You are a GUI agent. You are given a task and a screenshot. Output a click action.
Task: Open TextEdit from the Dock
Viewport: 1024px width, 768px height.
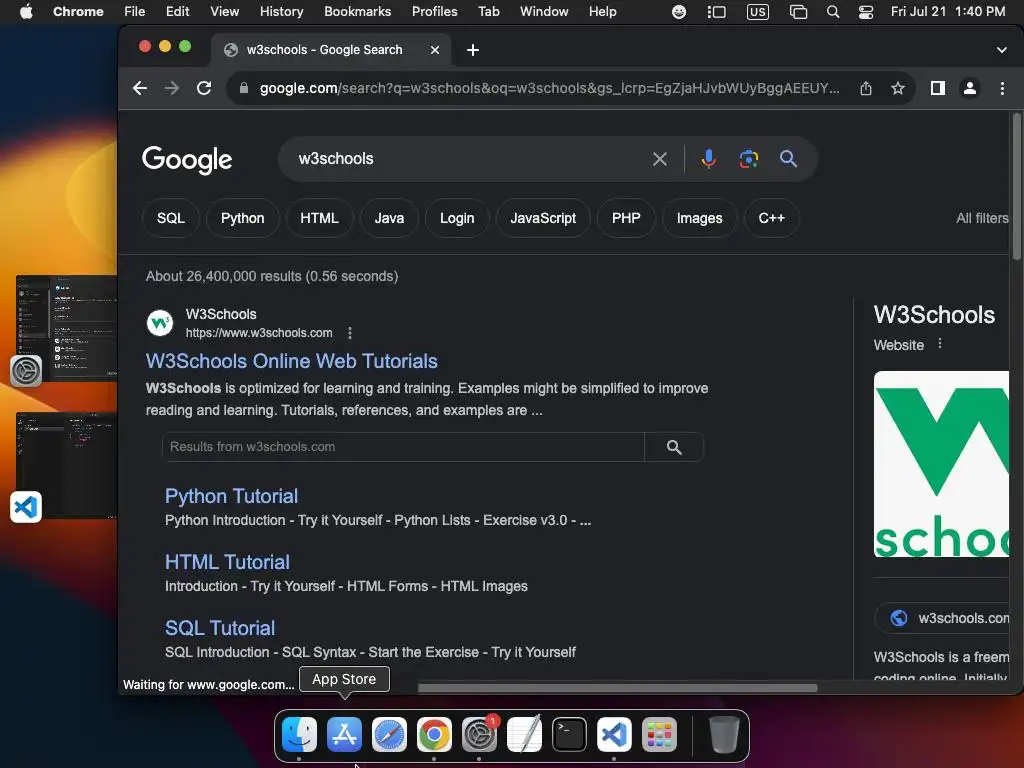tap(524, 735)
